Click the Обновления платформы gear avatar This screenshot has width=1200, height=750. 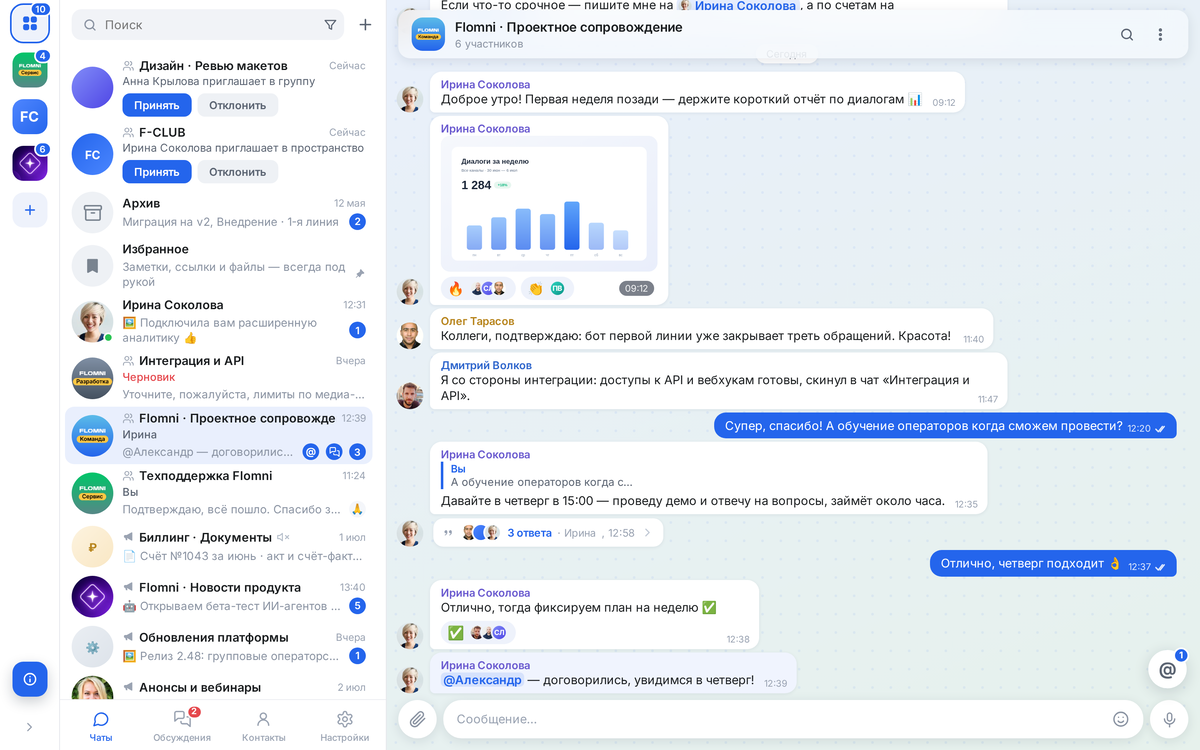[x=92, y=647]
